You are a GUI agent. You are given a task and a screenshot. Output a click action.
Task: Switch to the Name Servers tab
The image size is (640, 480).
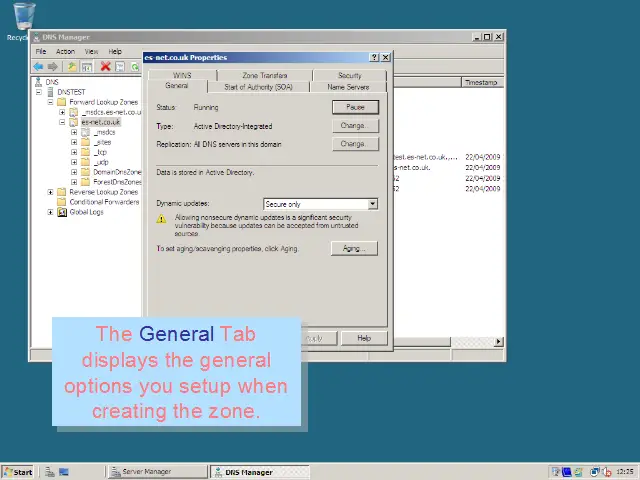348,87
